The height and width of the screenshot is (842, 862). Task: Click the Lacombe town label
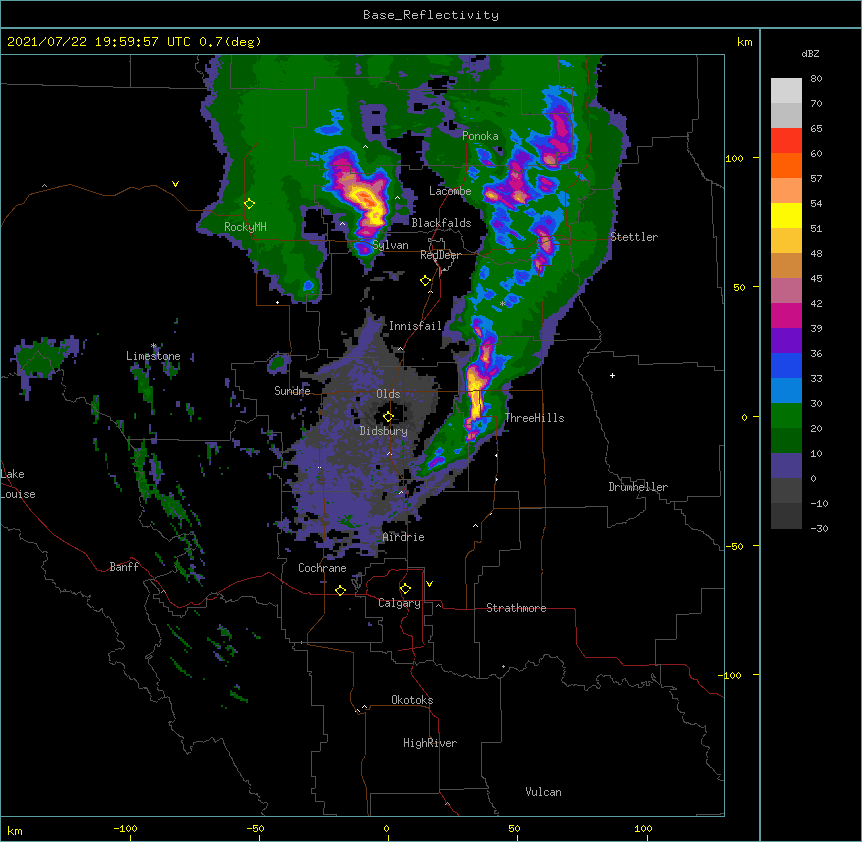[450, 191]
